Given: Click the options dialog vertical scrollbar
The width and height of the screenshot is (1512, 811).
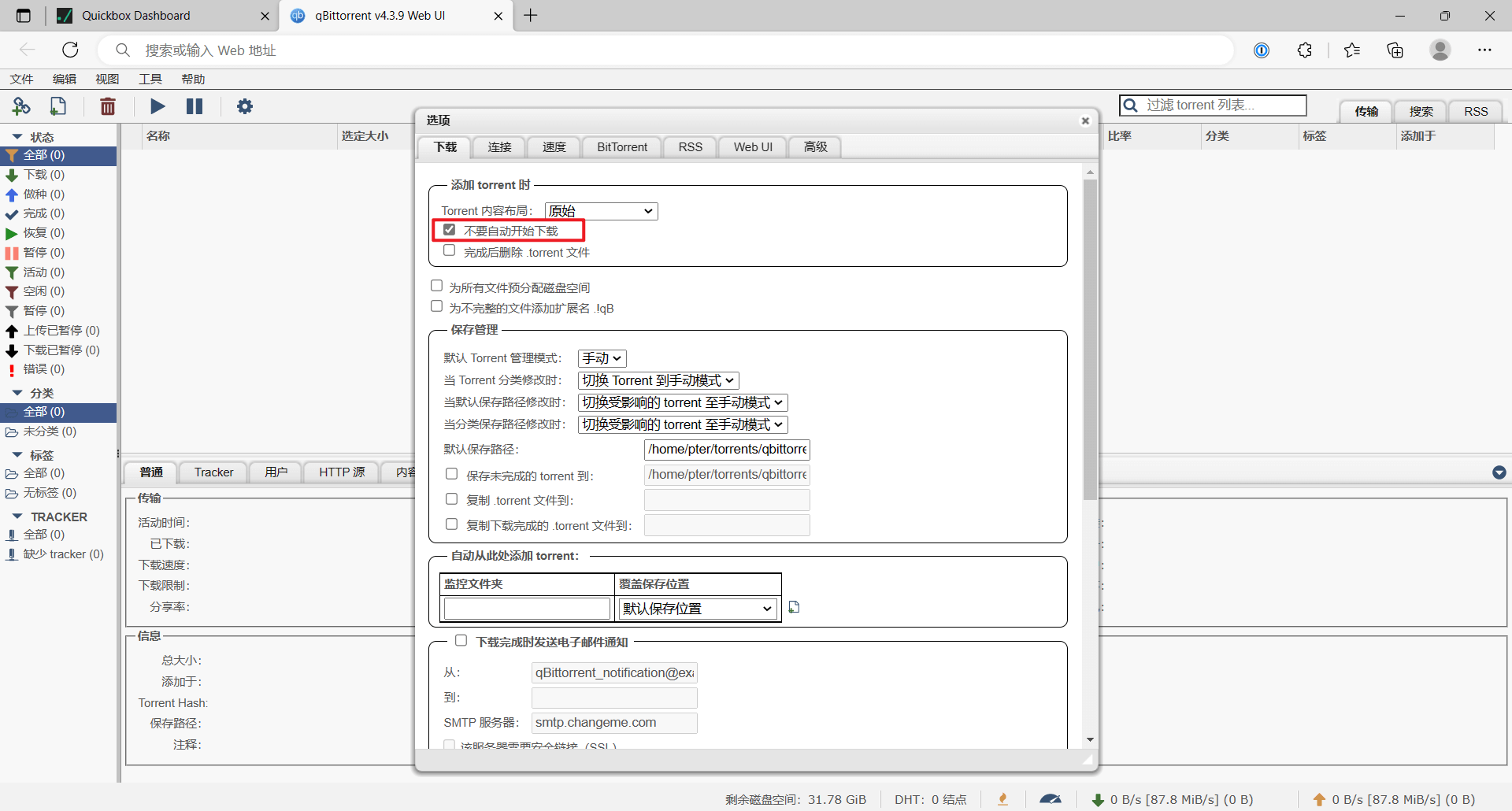Looking at the screenshot, I should pos(1090,339).
